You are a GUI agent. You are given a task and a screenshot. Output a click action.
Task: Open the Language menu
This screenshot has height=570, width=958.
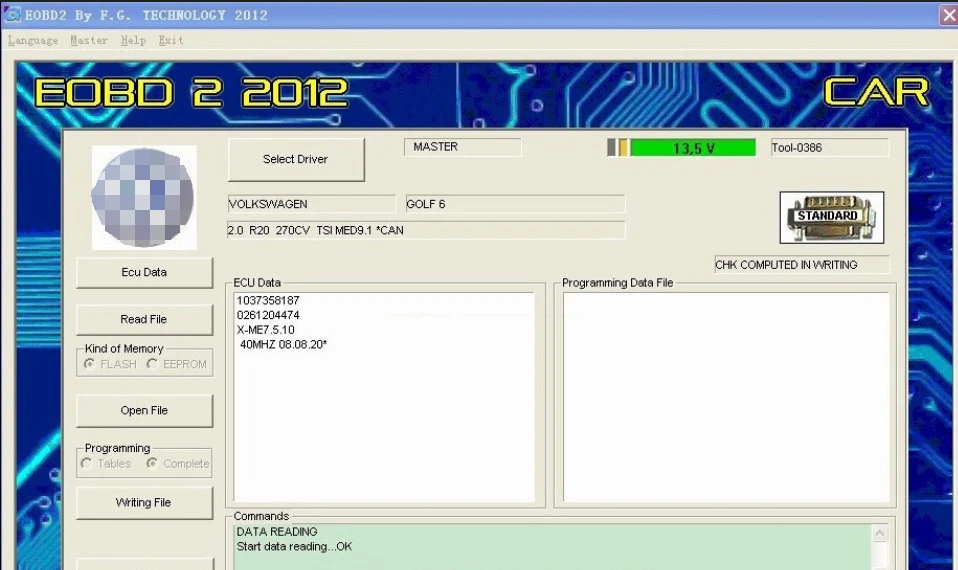click(33, 40)
